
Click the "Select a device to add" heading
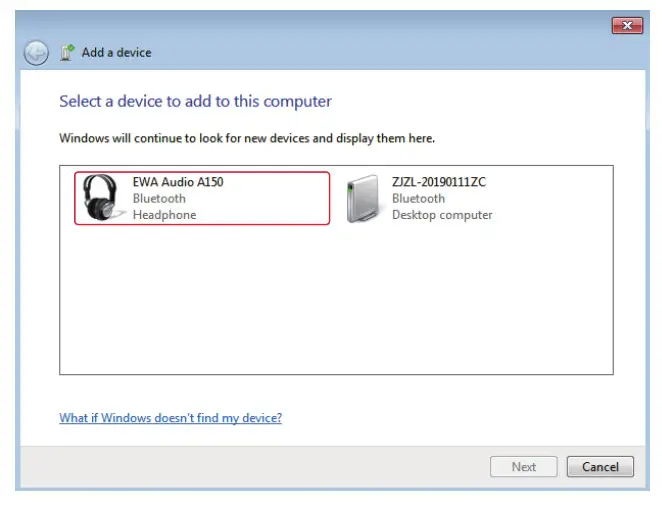[x=195, y=101]
